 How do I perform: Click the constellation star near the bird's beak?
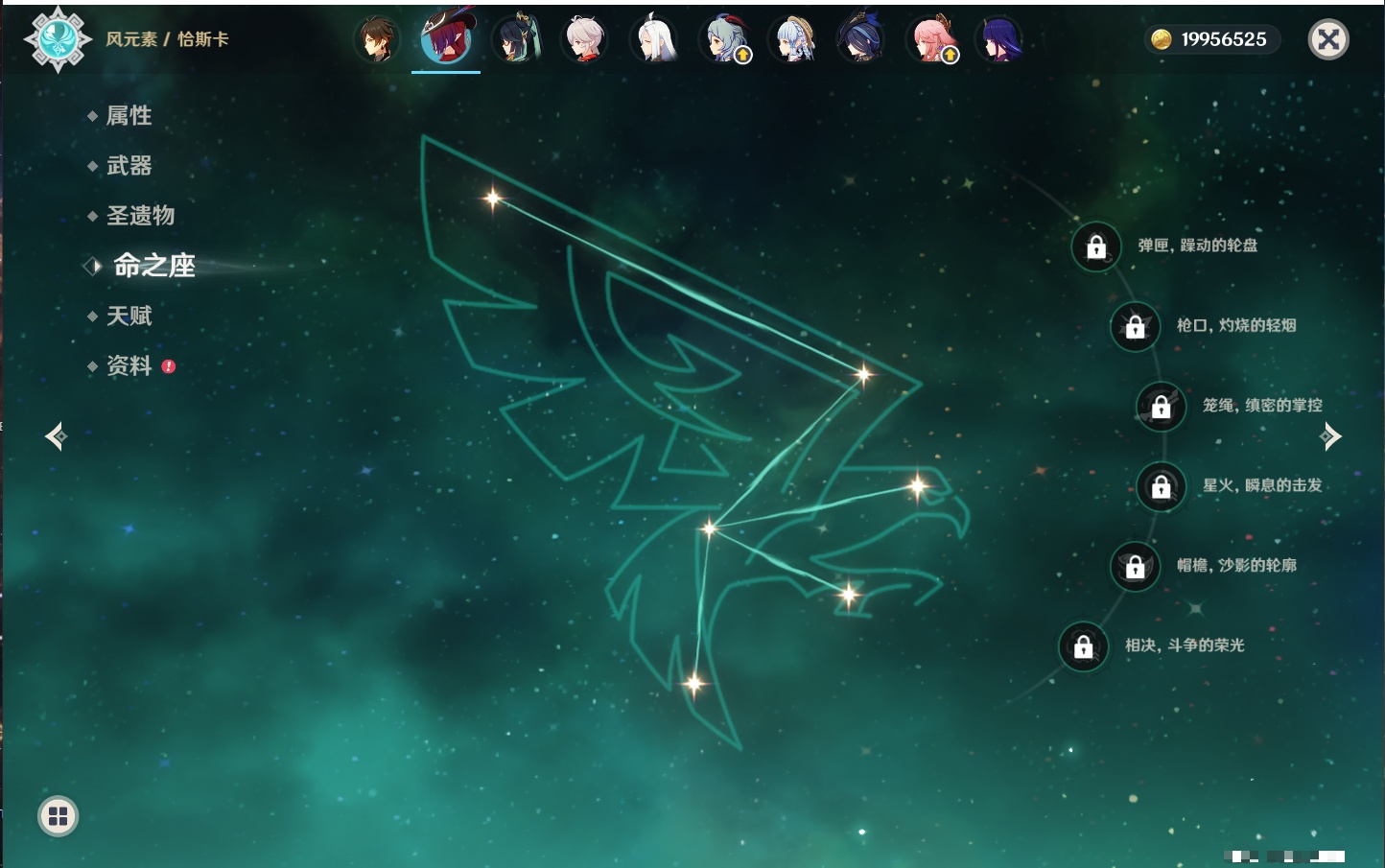coord(849,595)
